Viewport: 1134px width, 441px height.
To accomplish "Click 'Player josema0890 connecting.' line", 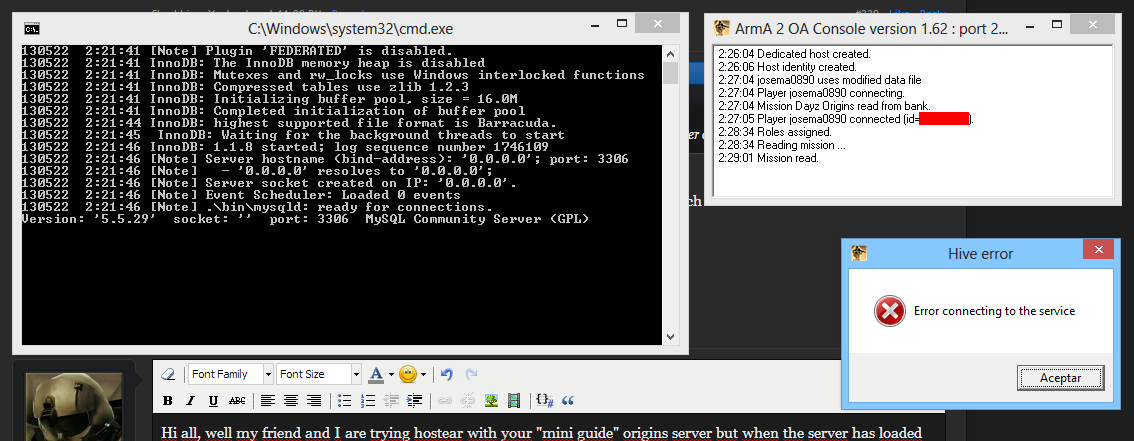I will (x=811, y=93).
